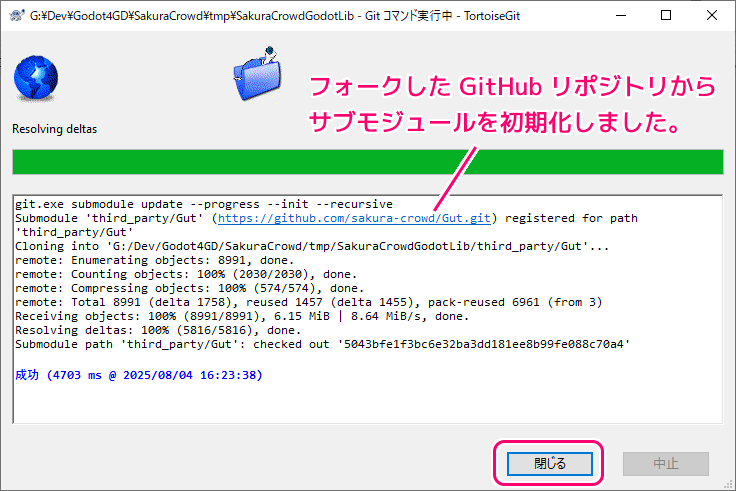Select the git.exe submodule update command line
The image size is (736, 491).
point(204,204)
